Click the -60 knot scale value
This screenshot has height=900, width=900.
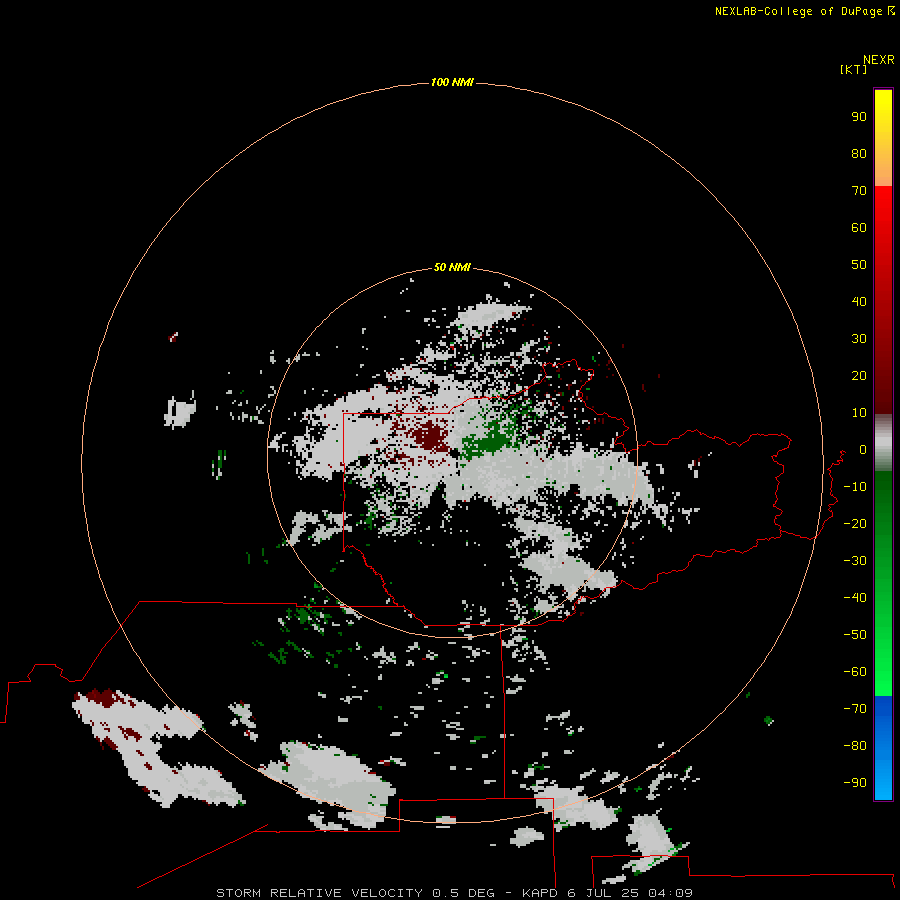(855, 672)
